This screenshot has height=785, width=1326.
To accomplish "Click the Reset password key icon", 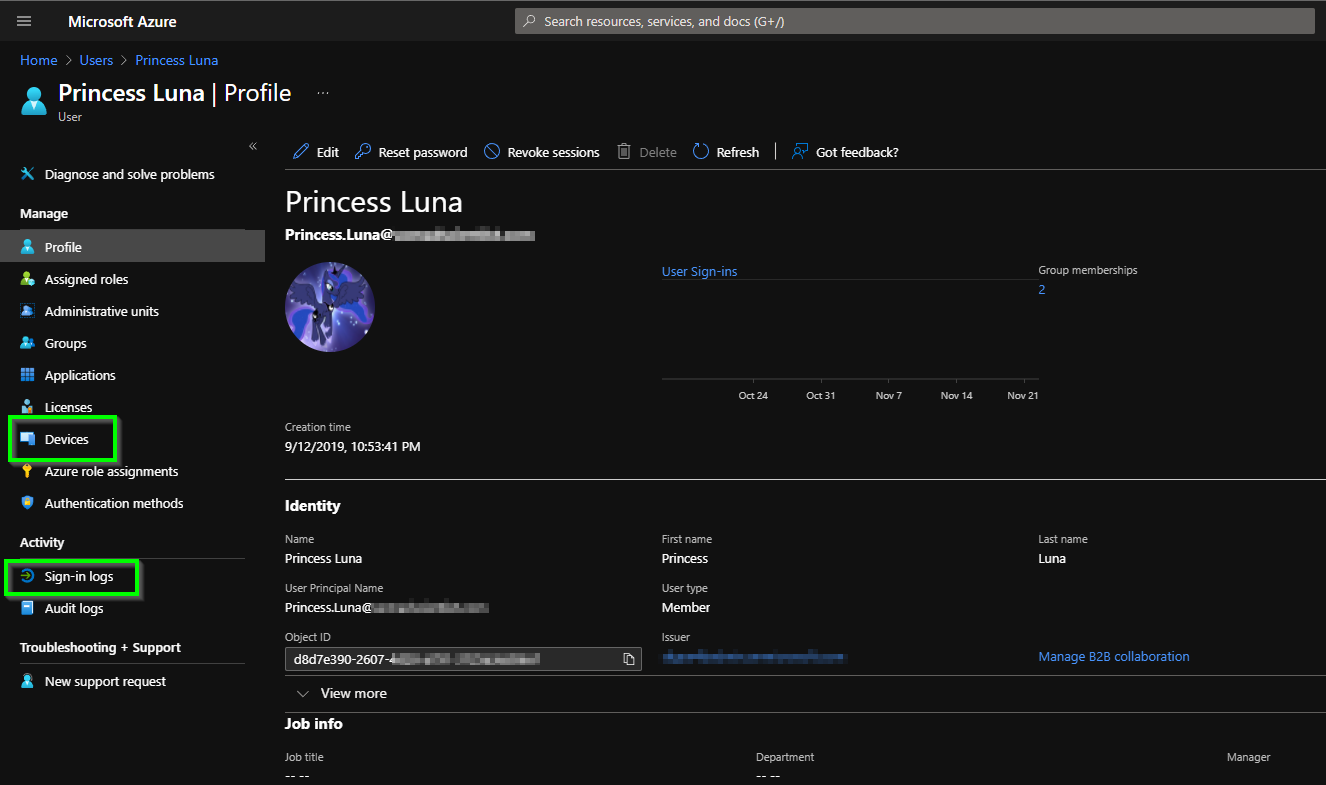I will coord(363,152).
